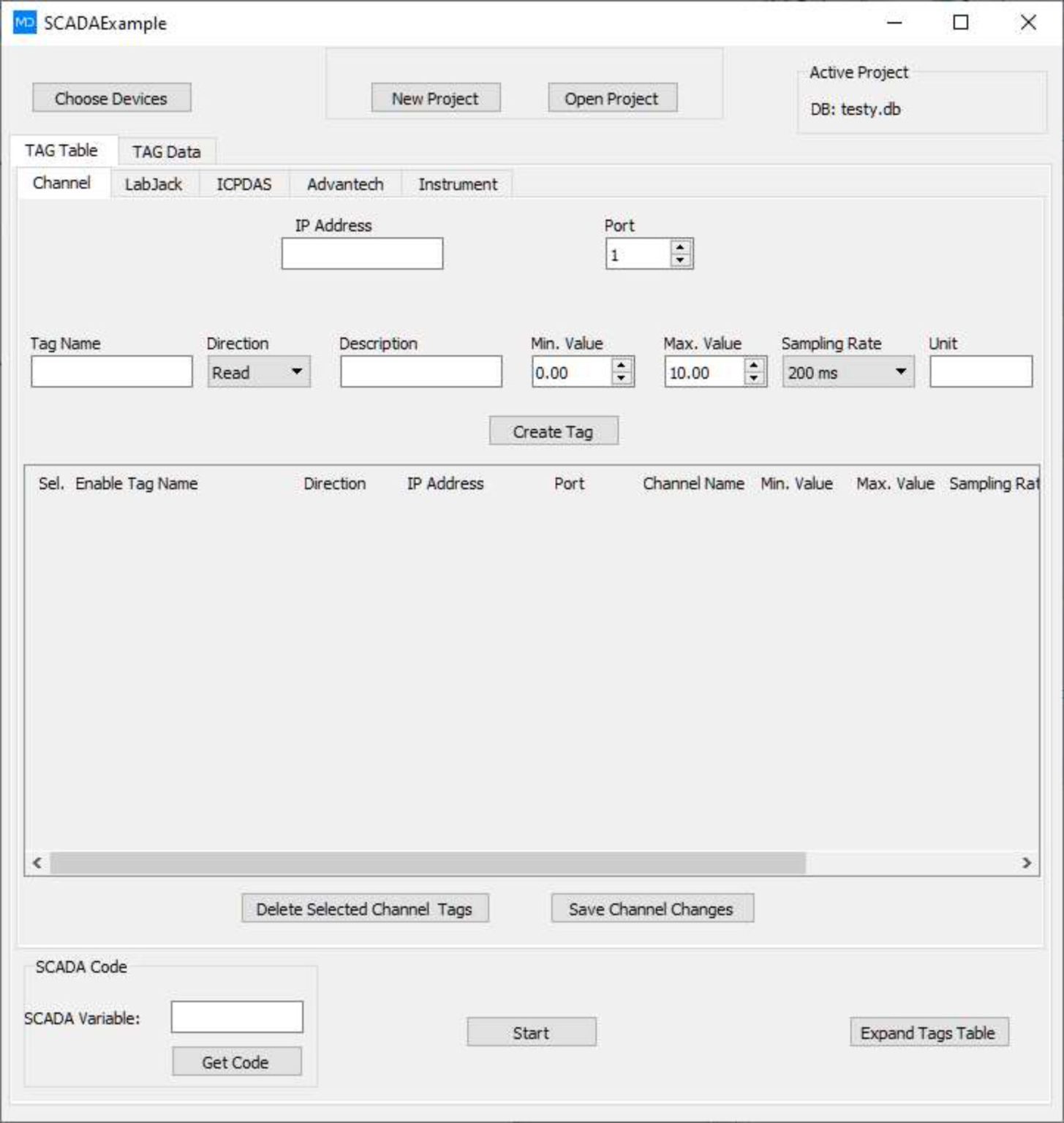
Task: Decrease the Min. Value with the down arrow
Action: point(620,379)
